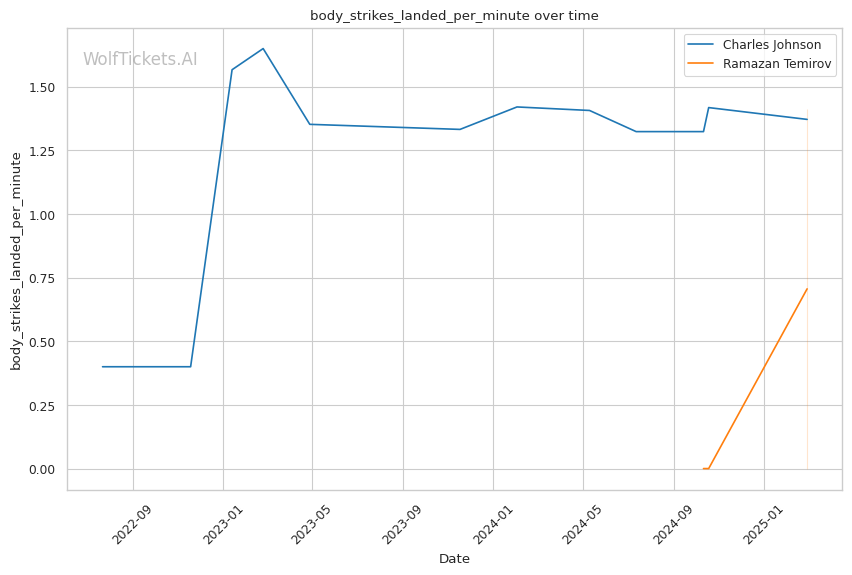
Task: Click the 2025-01 date tick label
Action: coord(764,524)
